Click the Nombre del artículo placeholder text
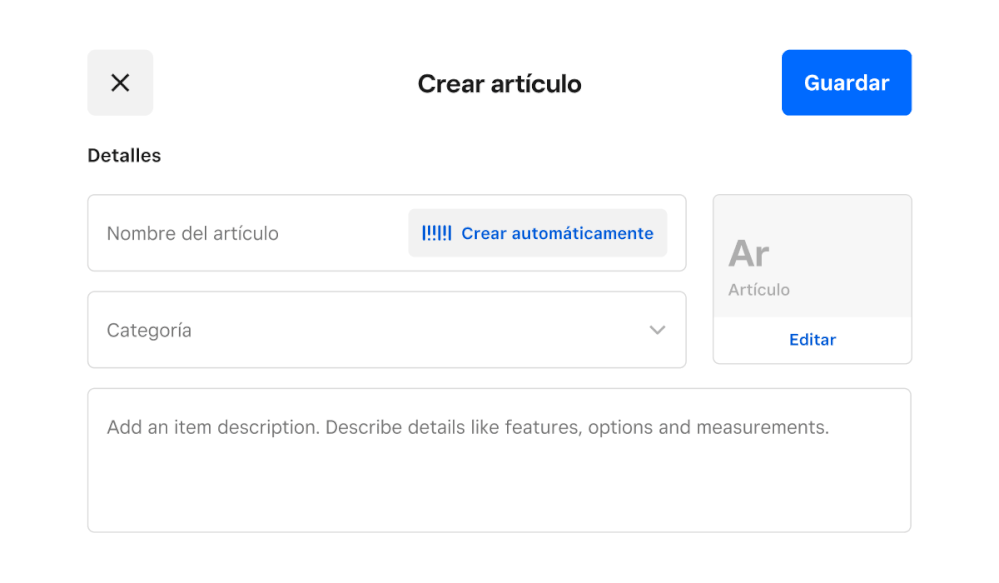 pos(193,233)
